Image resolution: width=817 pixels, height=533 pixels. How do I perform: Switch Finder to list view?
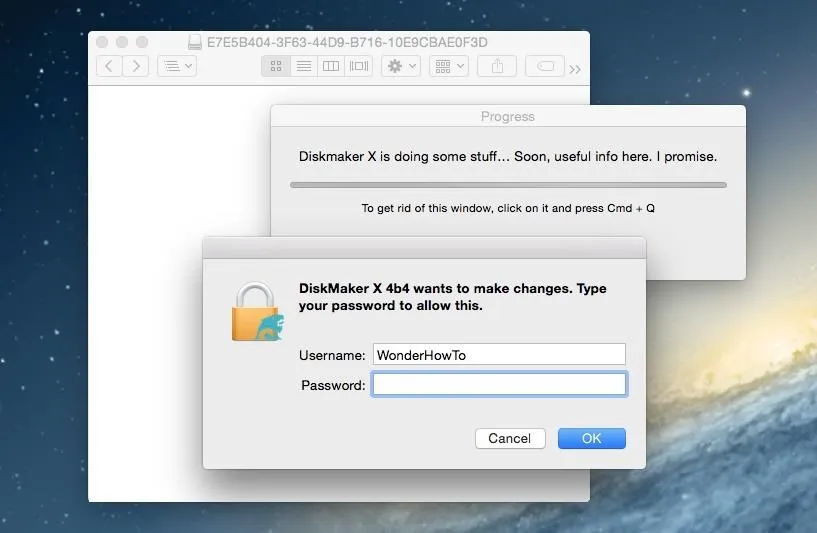[303, 66]
